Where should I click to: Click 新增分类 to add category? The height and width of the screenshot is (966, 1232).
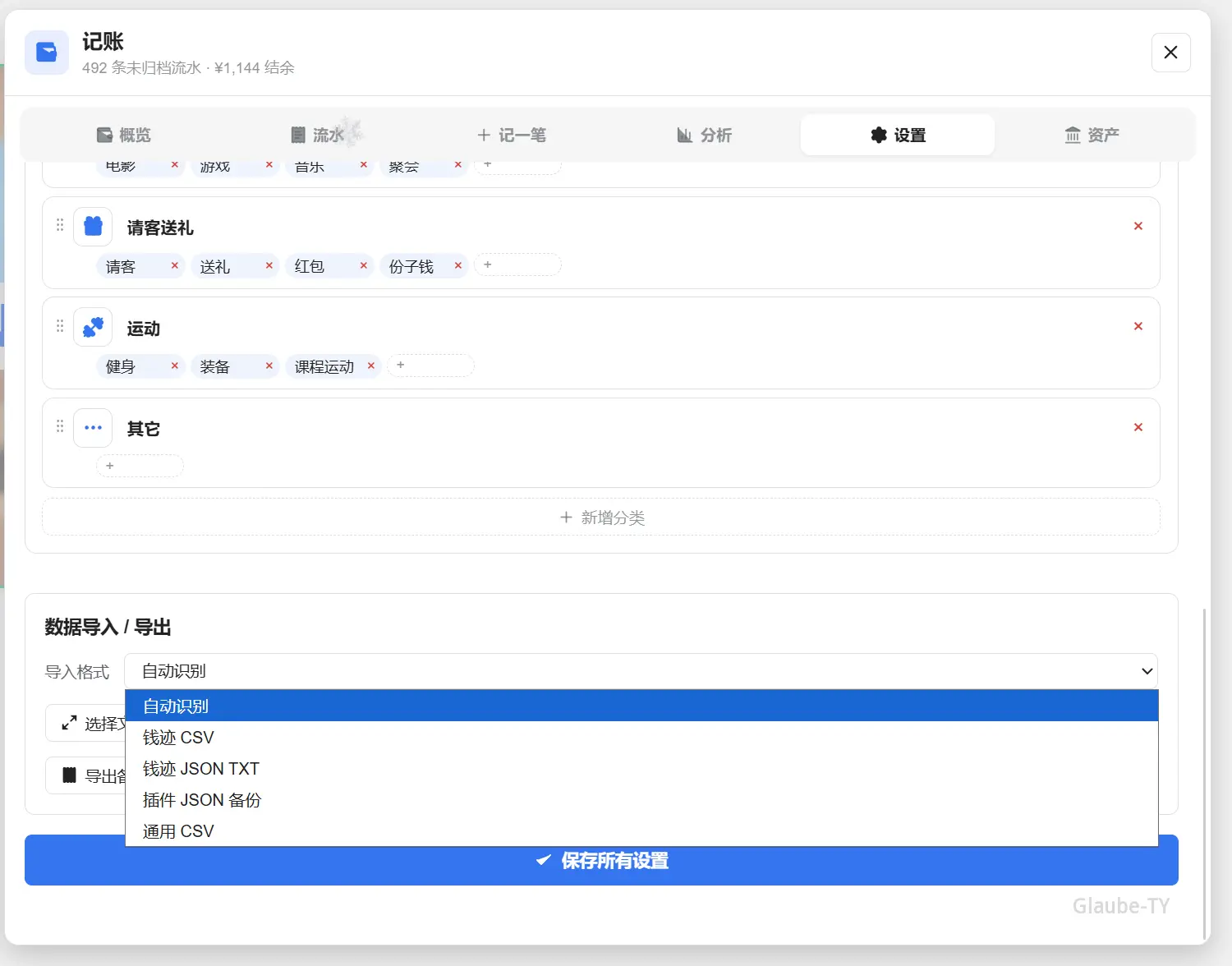(x=601, y=517)
